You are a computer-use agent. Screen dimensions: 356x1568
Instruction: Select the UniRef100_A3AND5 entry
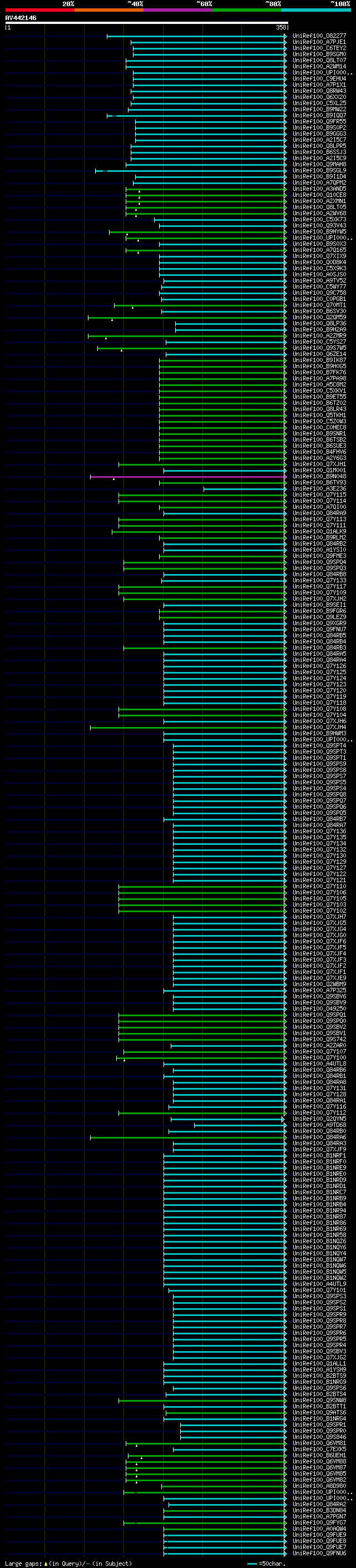click(319, 189)
